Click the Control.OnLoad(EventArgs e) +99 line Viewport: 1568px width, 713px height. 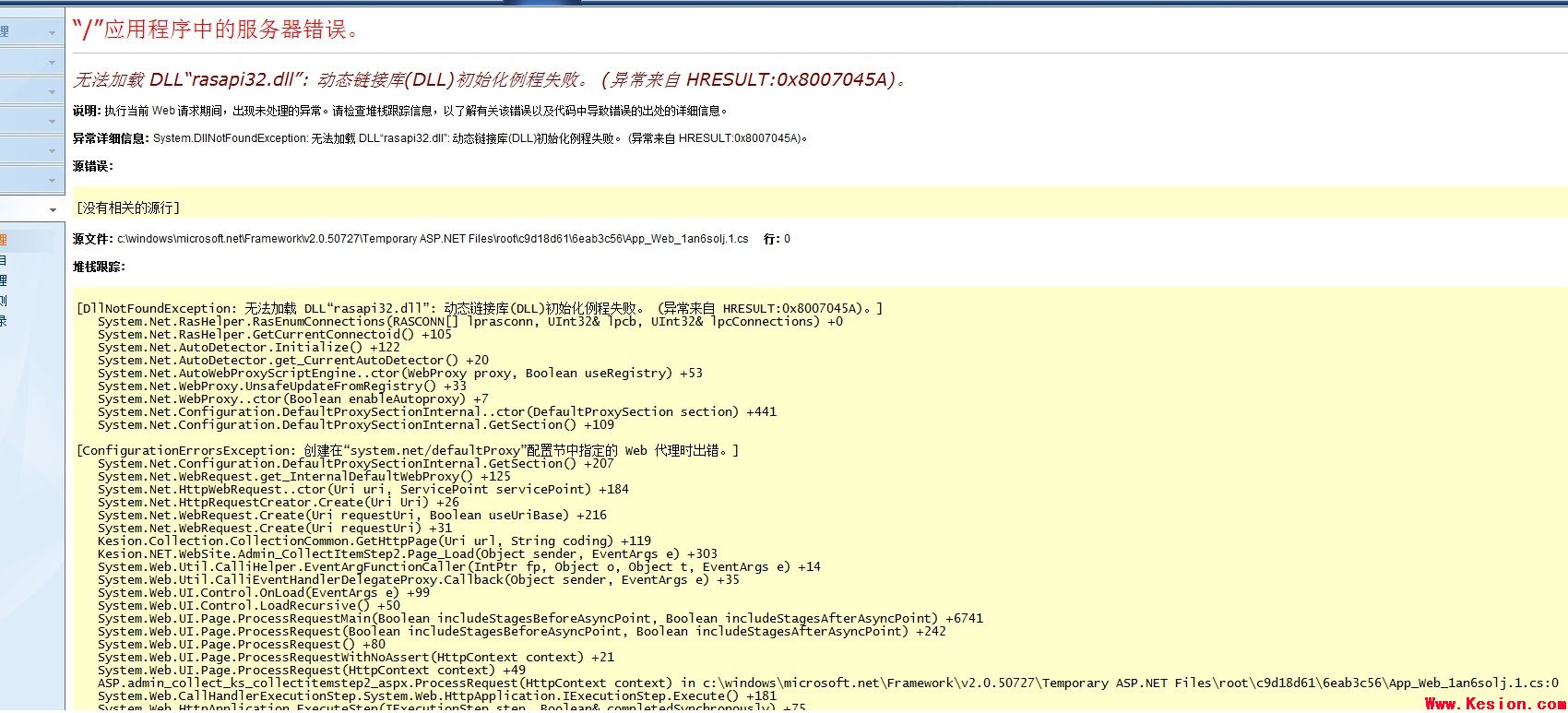(264, 593)
